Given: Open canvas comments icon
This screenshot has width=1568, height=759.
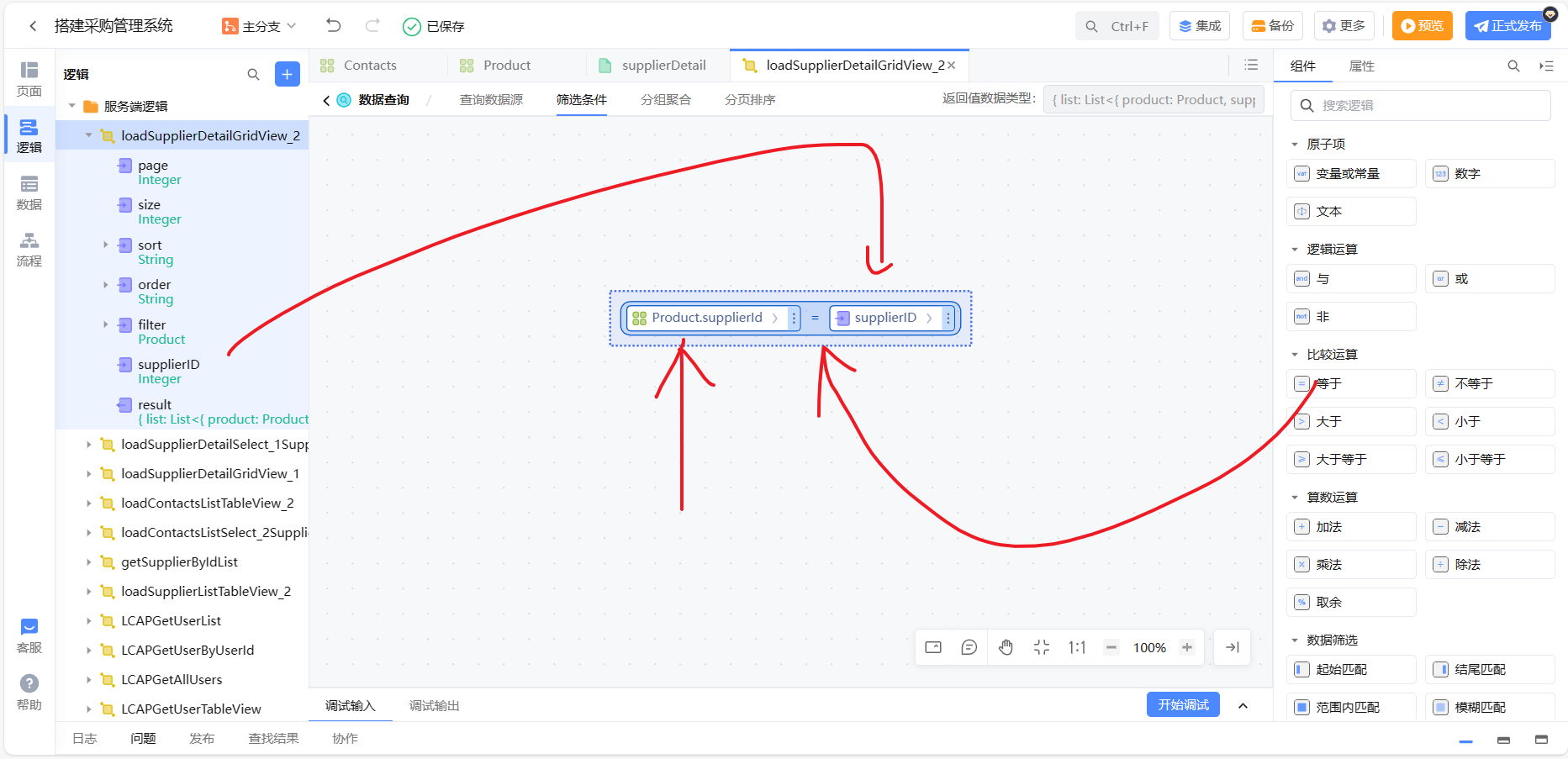Looking at the screenshot, I should coord(969,647).
